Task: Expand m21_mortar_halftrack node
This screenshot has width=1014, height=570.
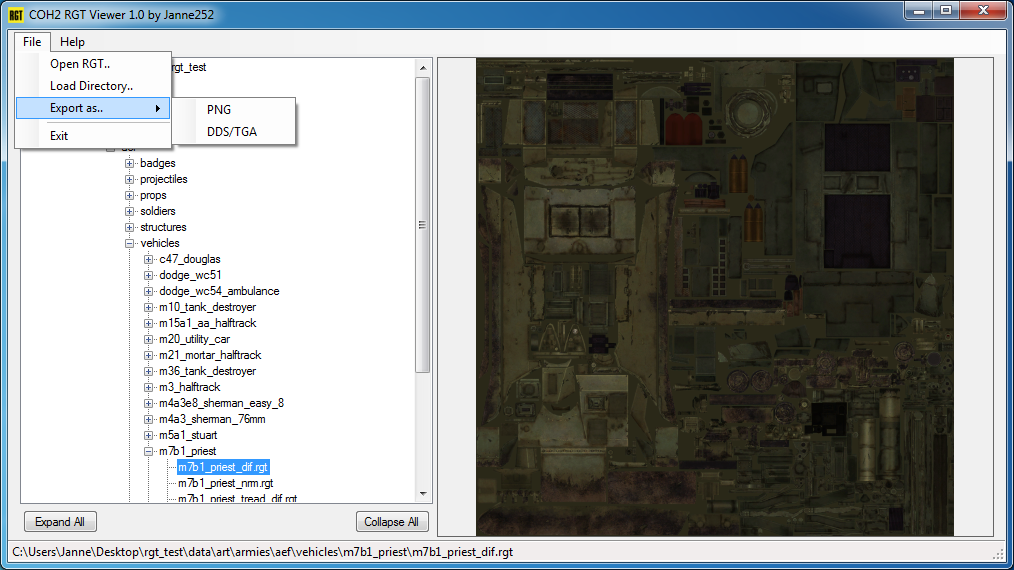Action: pyautogui.click(x=148, y=355)
